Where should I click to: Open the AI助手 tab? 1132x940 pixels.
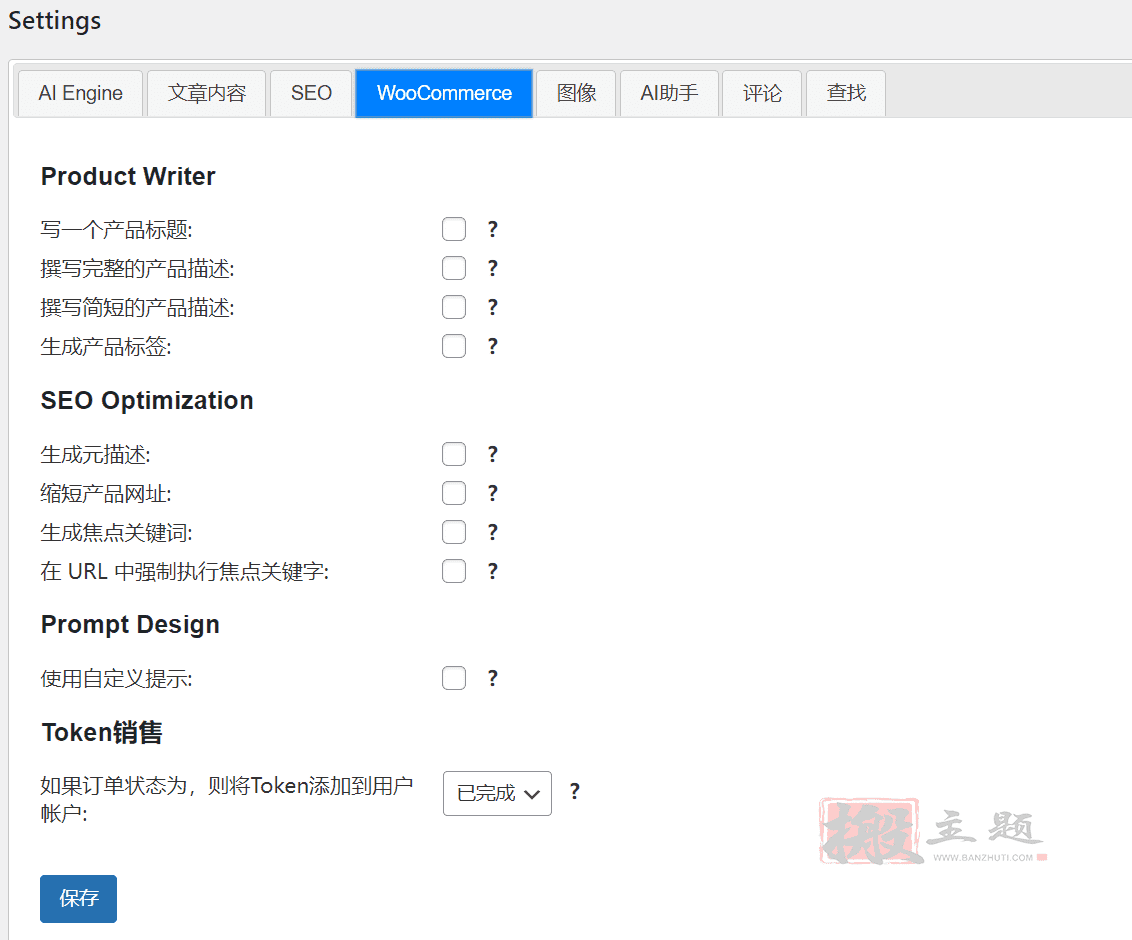pos(669,93)
